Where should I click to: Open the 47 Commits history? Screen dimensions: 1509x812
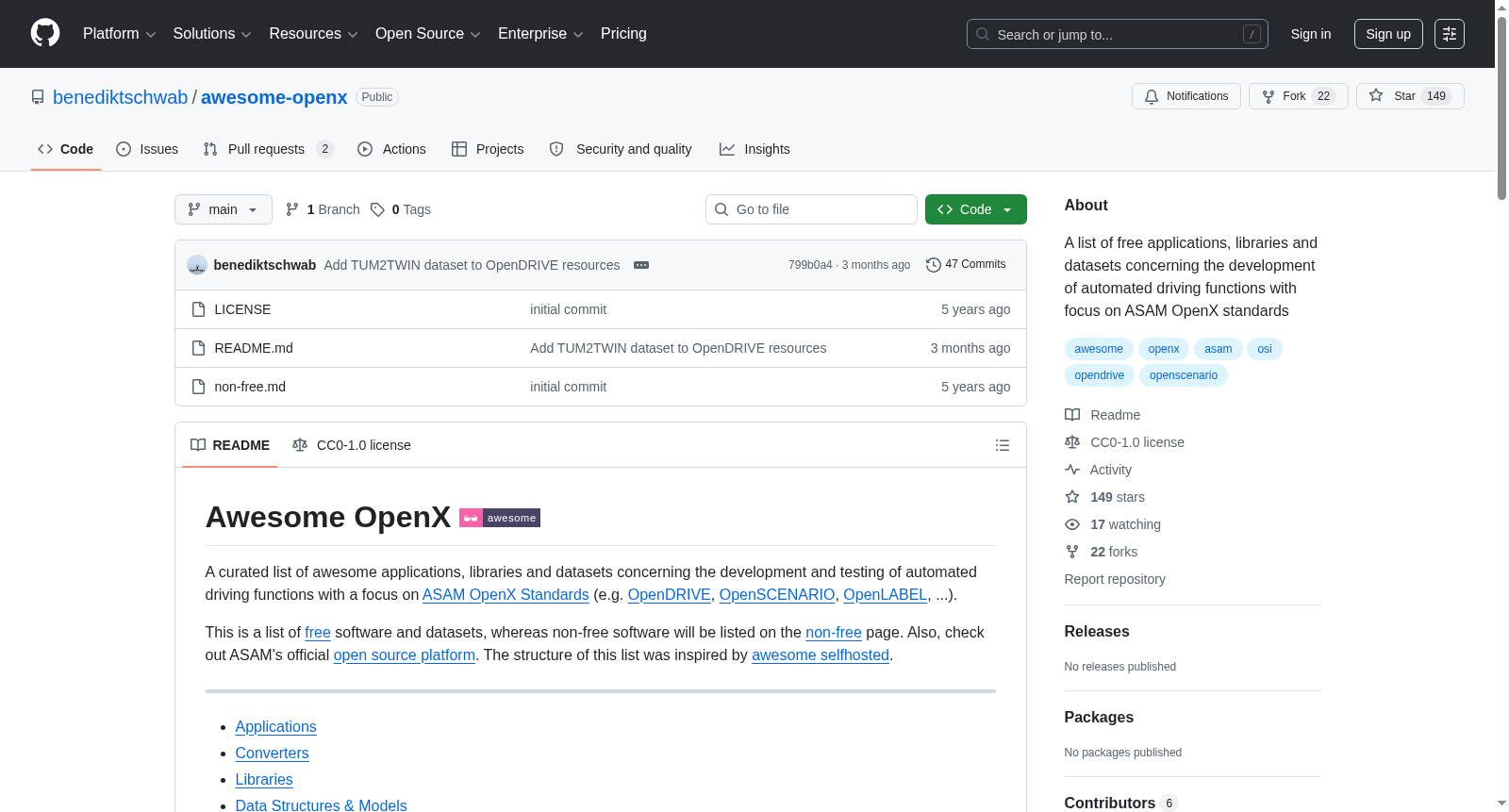(x=966, y=264)
